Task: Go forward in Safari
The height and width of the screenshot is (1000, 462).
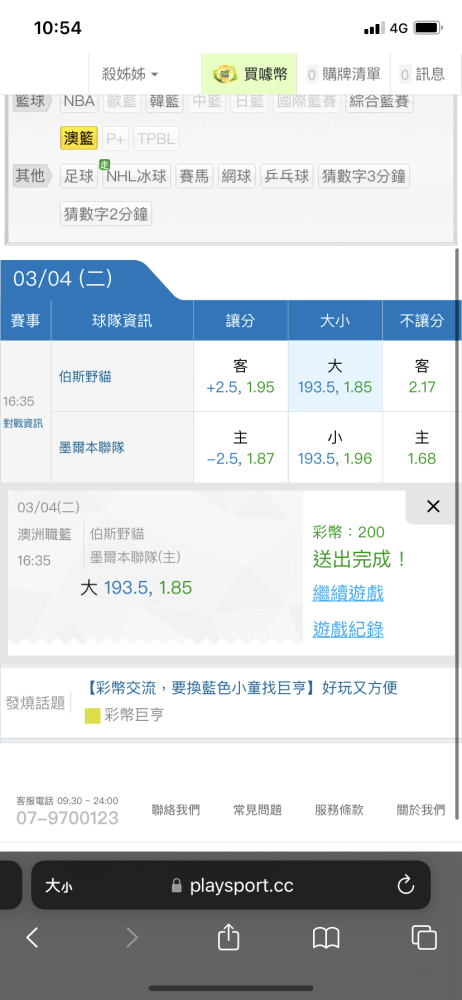Action: coord(132,937)
